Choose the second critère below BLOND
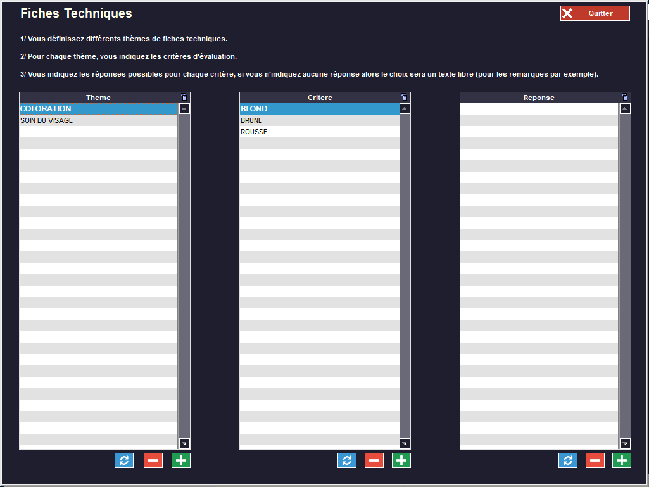The width and height of the screenshot is (649, 487). [319, 120]
